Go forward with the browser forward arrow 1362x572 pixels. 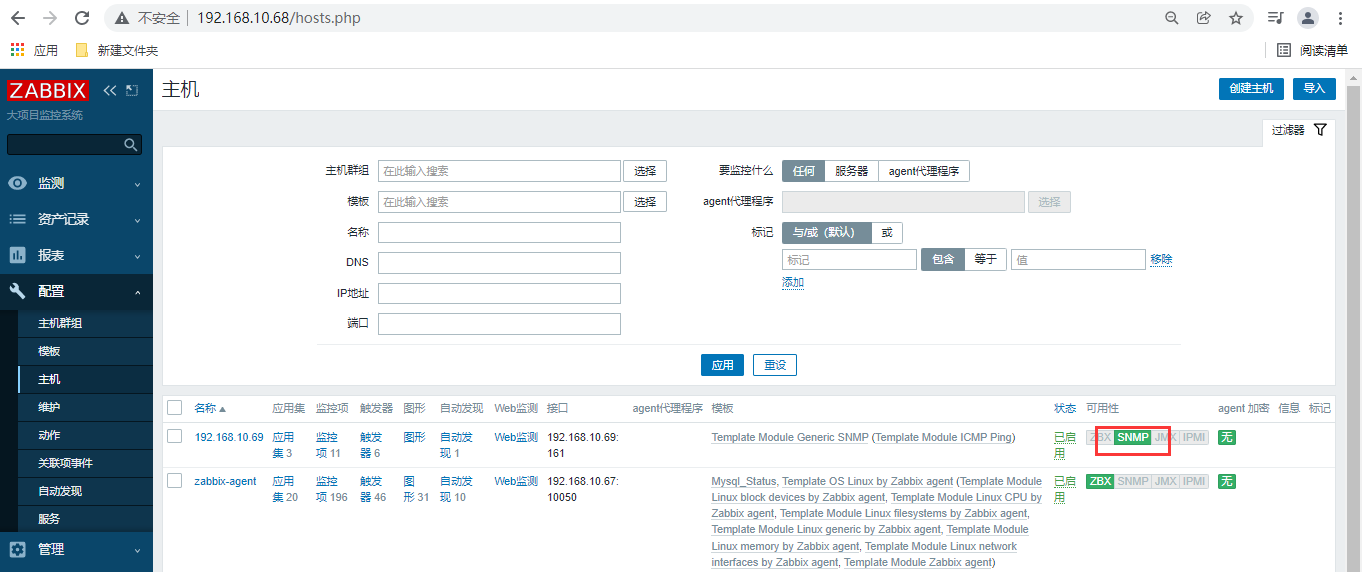pyautogui.click(x=50, y=18)
